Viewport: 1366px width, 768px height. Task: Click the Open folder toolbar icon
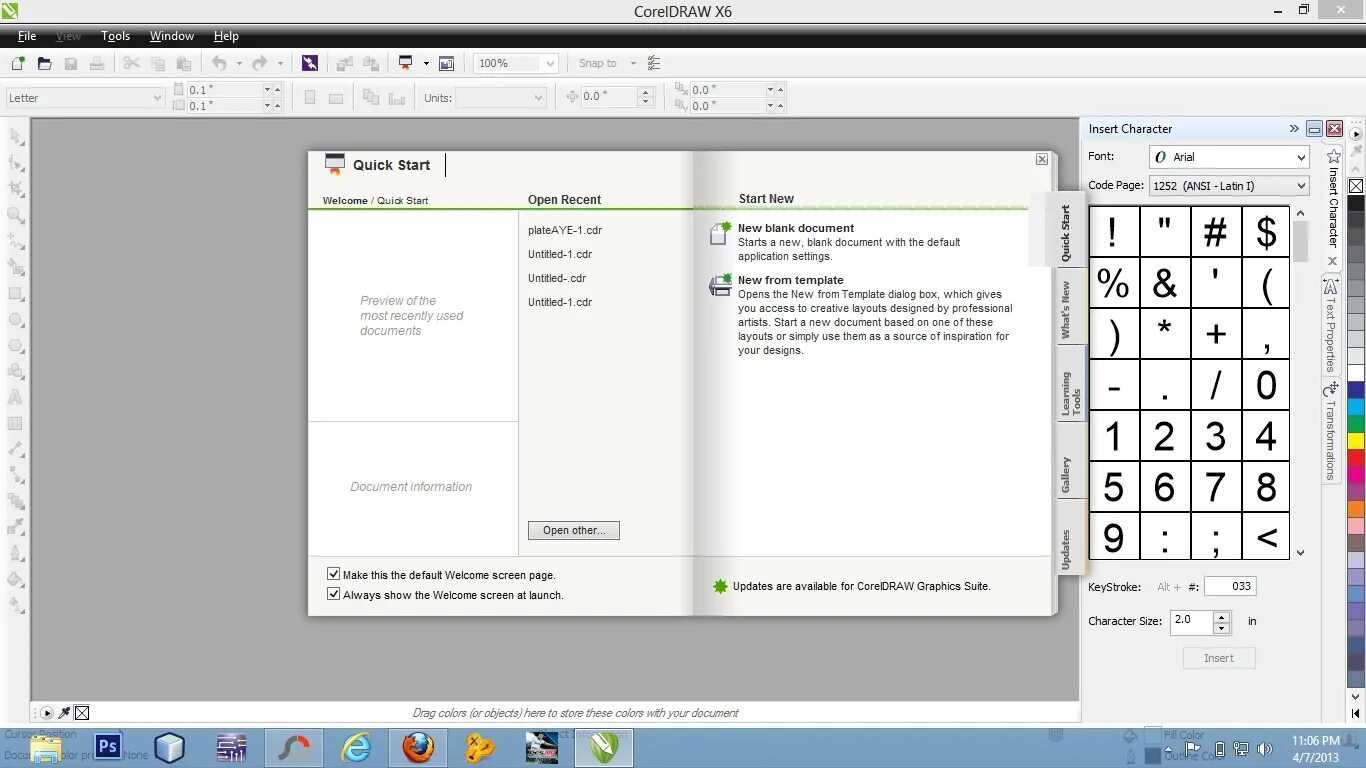pyautogui.click(x=44, y=63)
